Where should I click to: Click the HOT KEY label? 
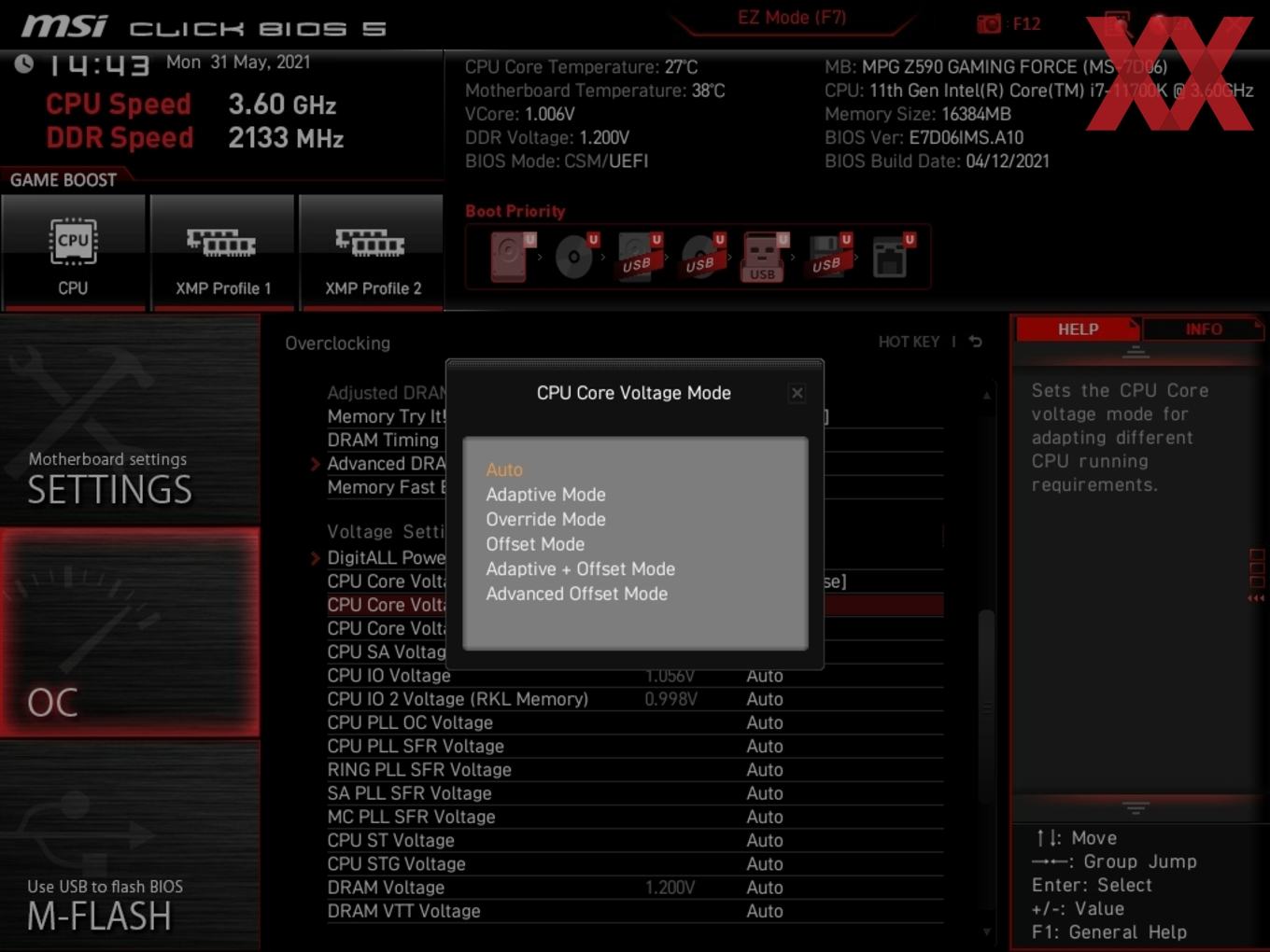point(909,342)
